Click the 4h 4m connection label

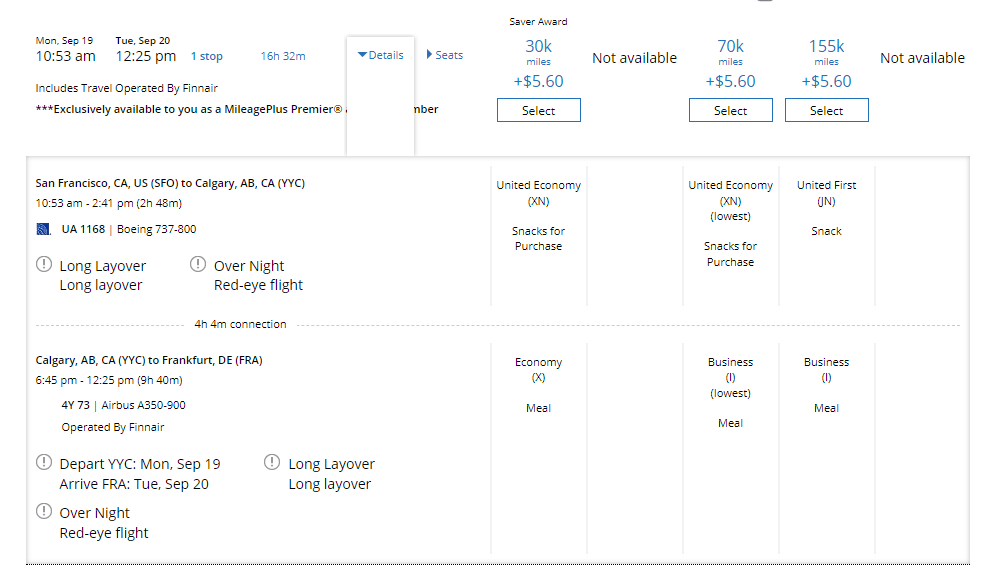tap(240, 324)
